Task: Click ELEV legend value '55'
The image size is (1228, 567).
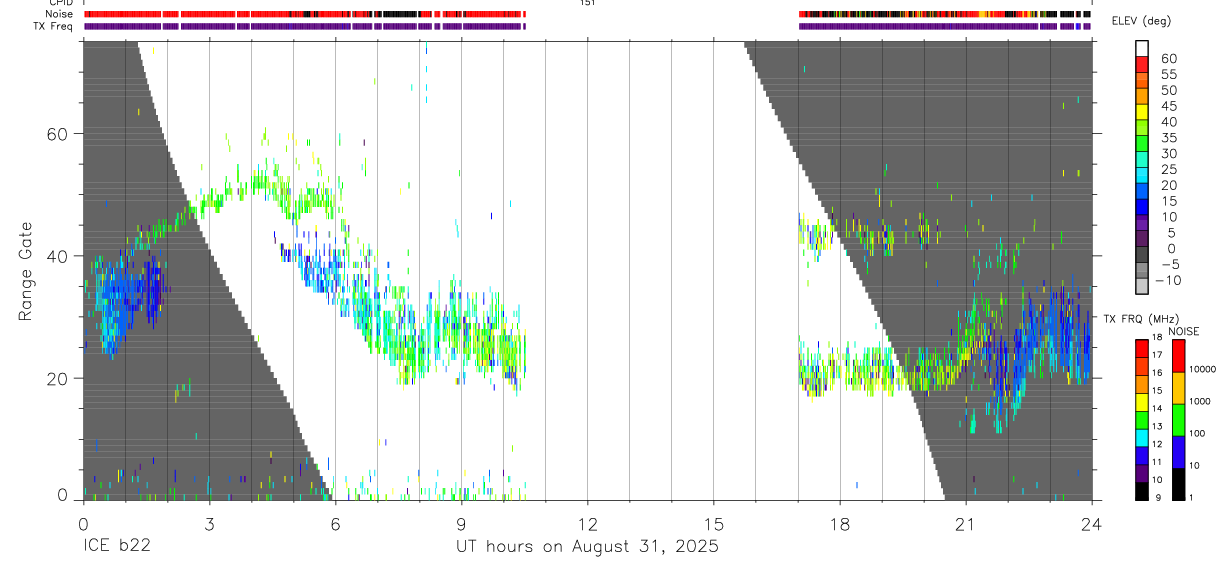Action: tap(1169, 75)
